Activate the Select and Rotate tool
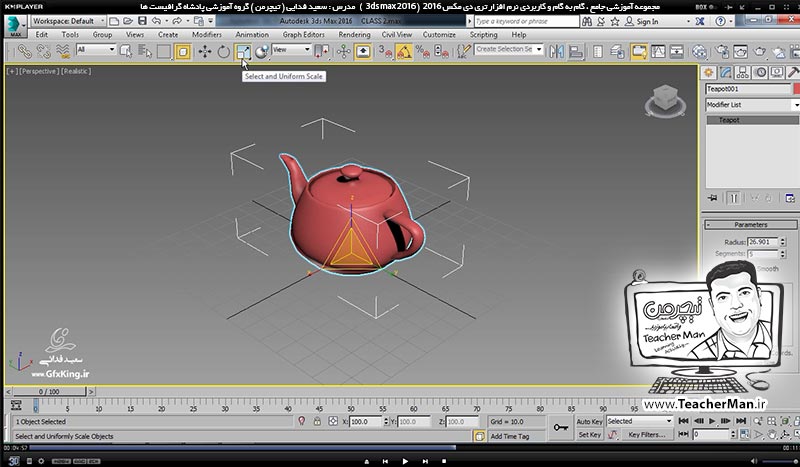The width and height of the screenshot is (800, 467). click(x=224, y=51)
